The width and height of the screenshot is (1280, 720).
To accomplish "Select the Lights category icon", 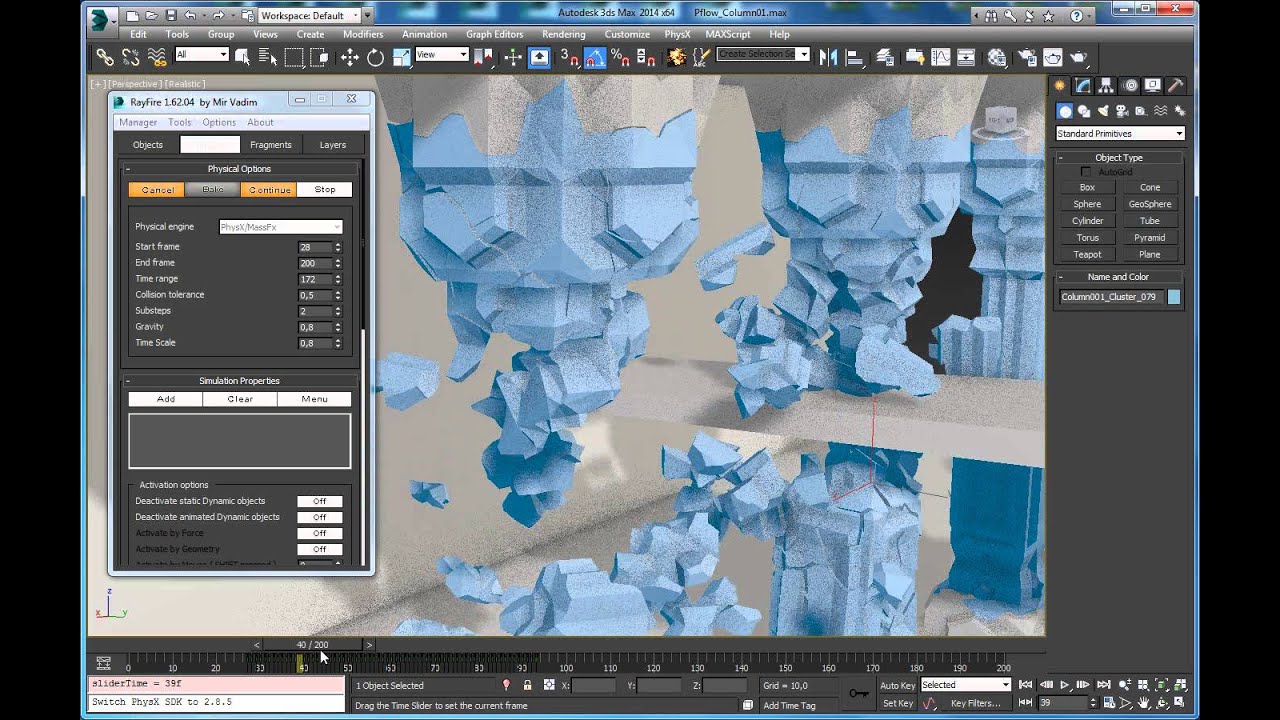I will 1103,111.
